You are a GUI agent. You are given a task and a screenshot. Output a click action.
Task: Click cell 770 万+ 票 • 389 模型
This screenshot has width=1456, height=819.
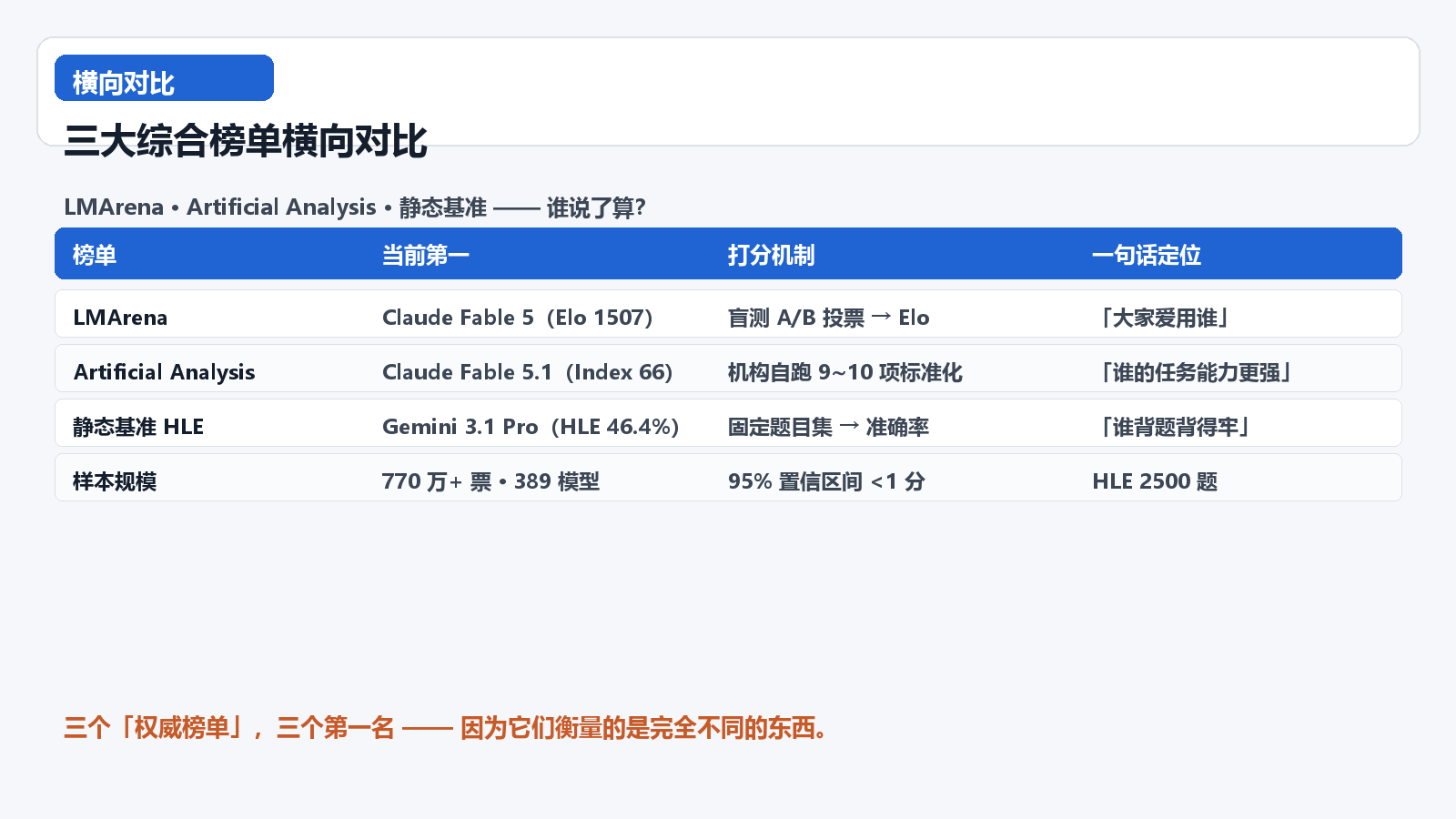(491, 481)
